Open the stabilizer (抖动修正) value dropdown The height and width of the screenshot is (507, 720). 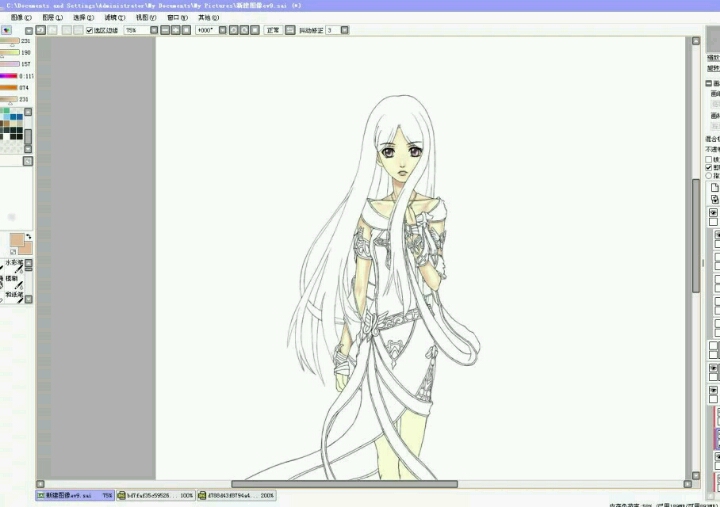pyautogui.click(x=345, y=30)
